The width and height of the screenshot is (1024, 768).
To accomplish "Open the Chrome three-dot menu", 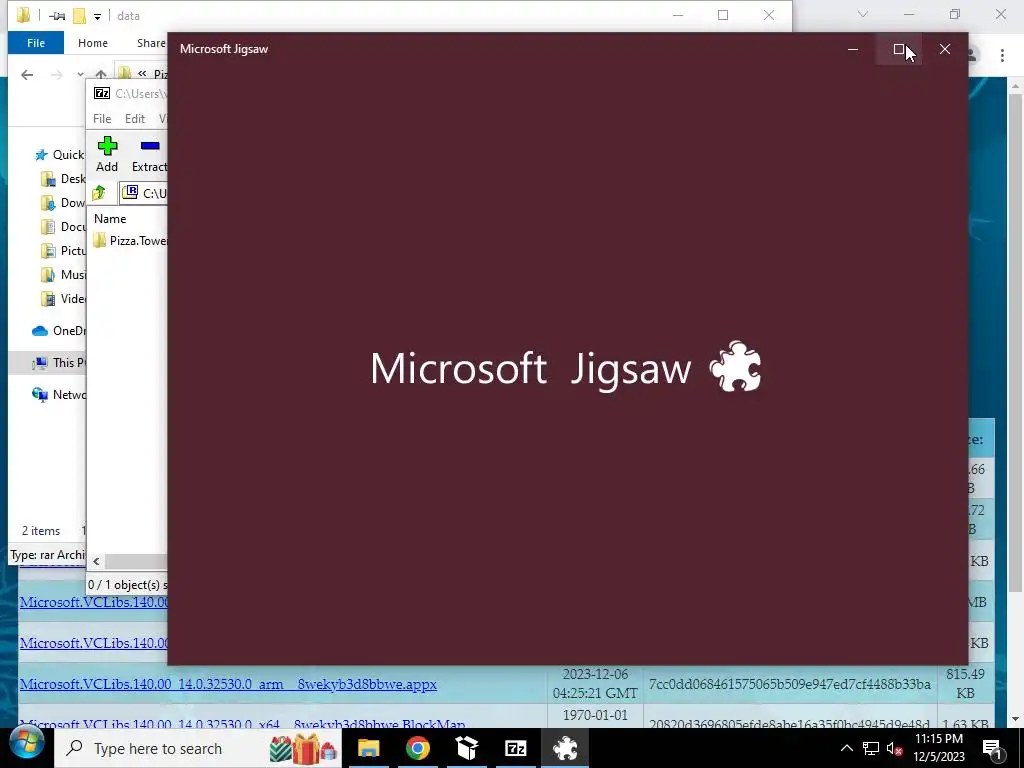I will pos(1002,56).
